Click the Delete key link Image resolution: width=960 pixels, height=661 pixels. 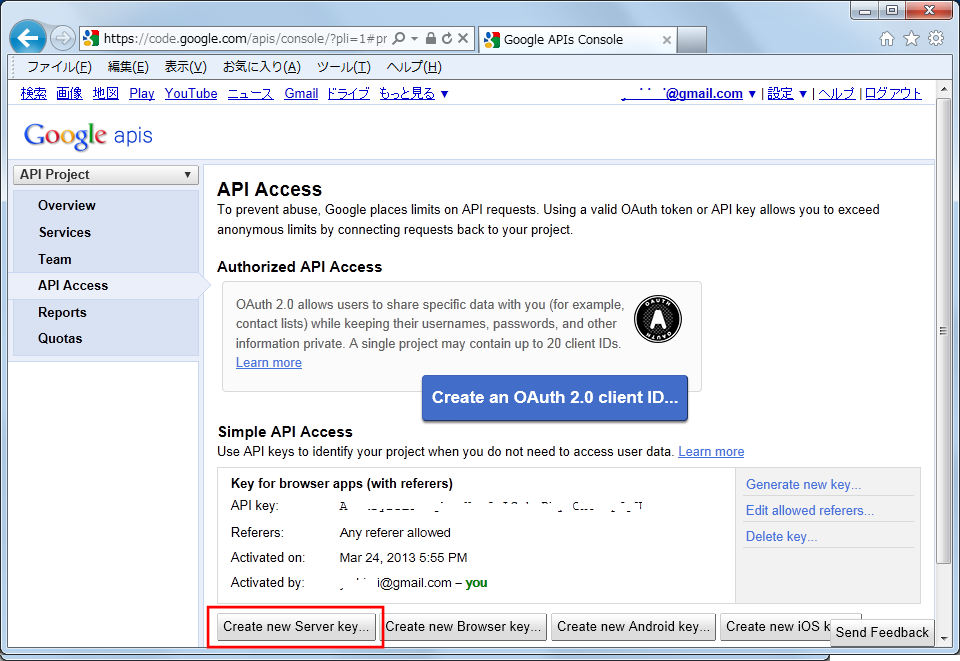tap(781, 536)
